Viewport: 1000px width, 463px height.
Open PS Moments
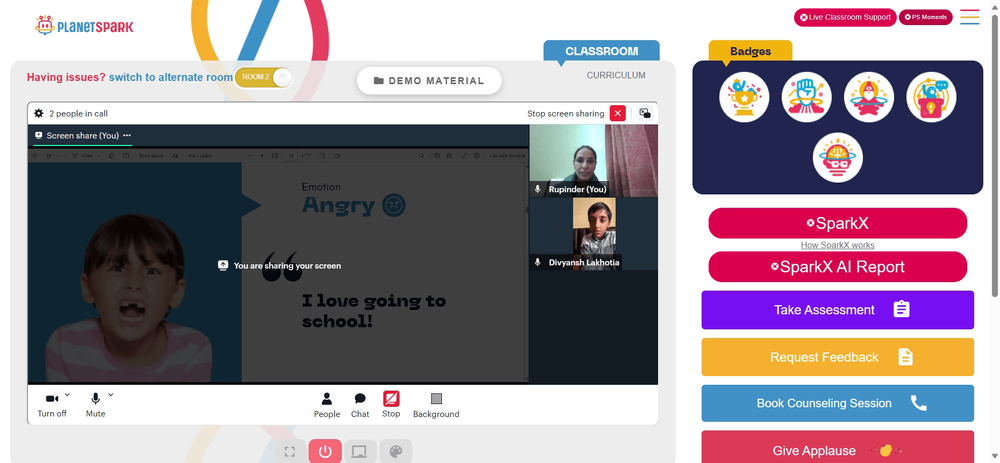coord(925,17)
